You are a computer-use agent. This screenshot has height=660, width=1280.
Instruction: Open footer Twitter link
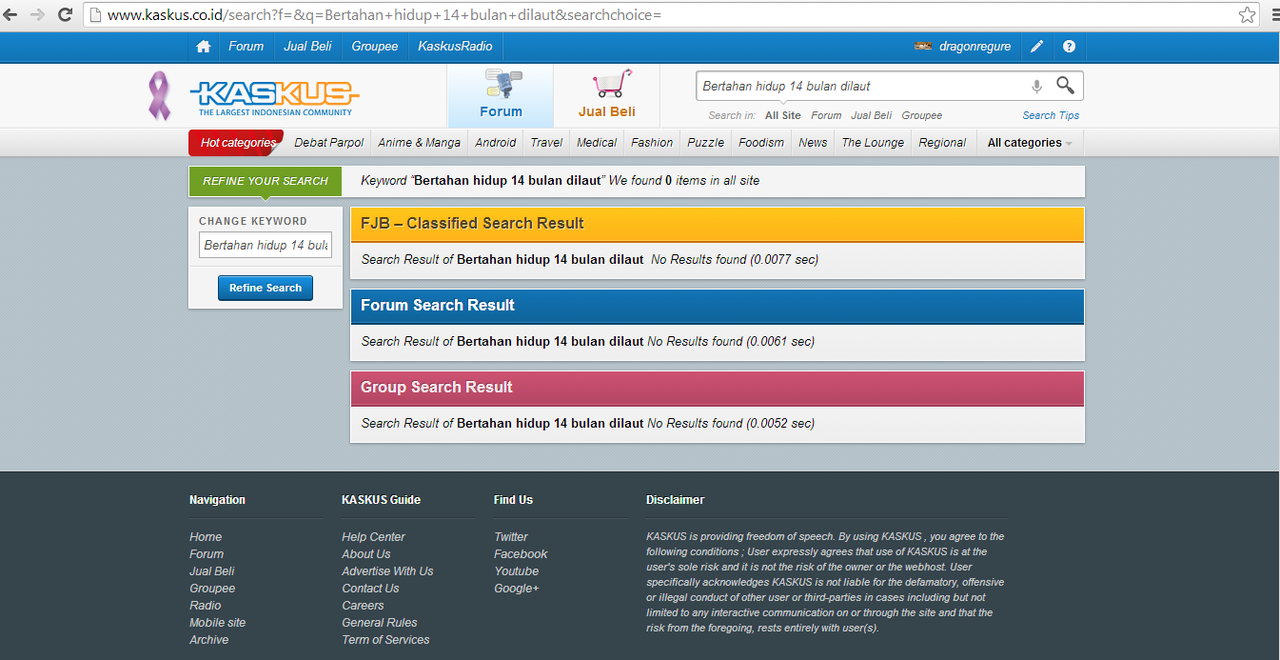[511, 537]
